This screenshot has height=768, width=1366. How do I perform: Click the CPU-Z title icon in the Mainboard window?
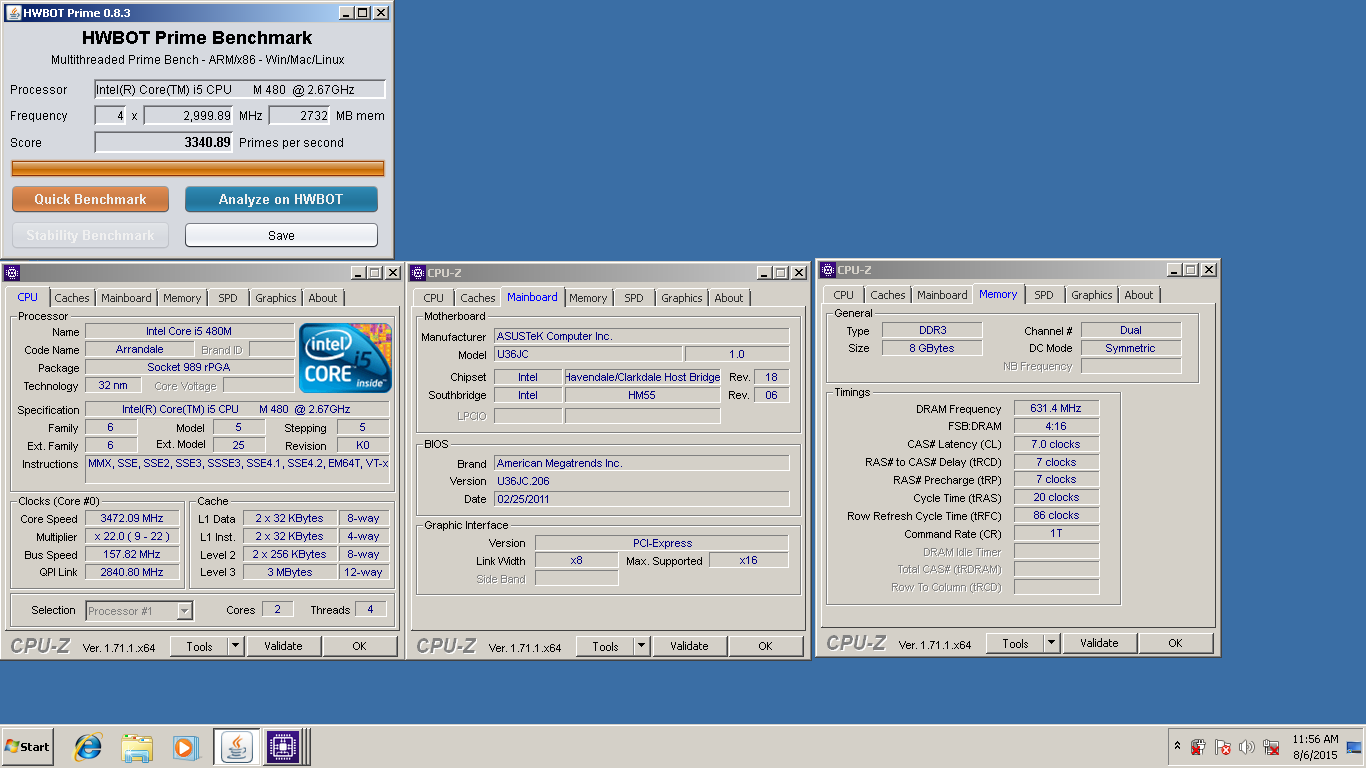pyautogui.click(x=418, y=273)
